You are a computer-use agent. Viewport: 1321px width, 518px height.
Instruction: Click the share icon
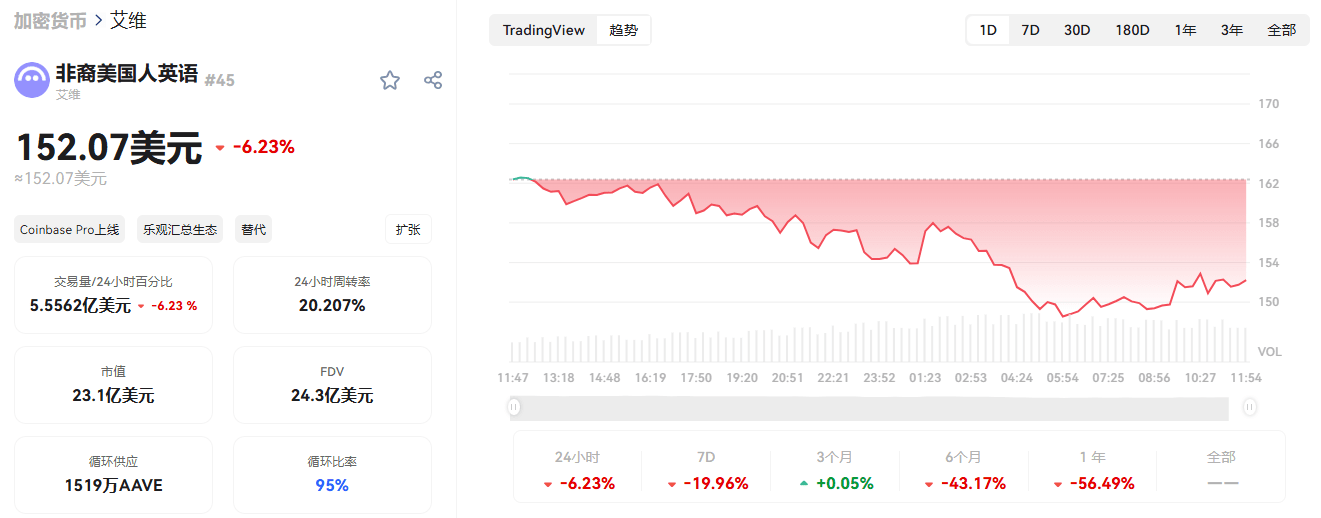coord(433,81)
